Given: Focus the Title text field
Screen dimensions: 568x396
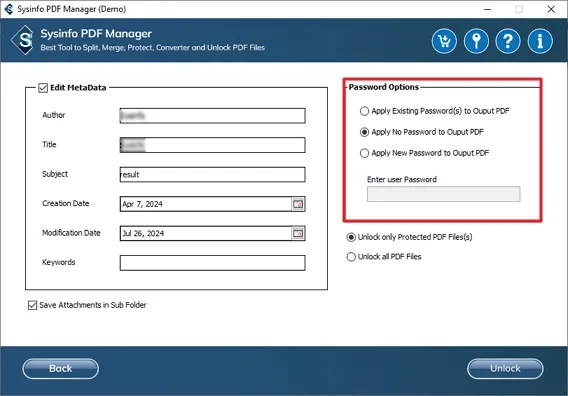Looking at the screenshot, I should click(212, 145).
